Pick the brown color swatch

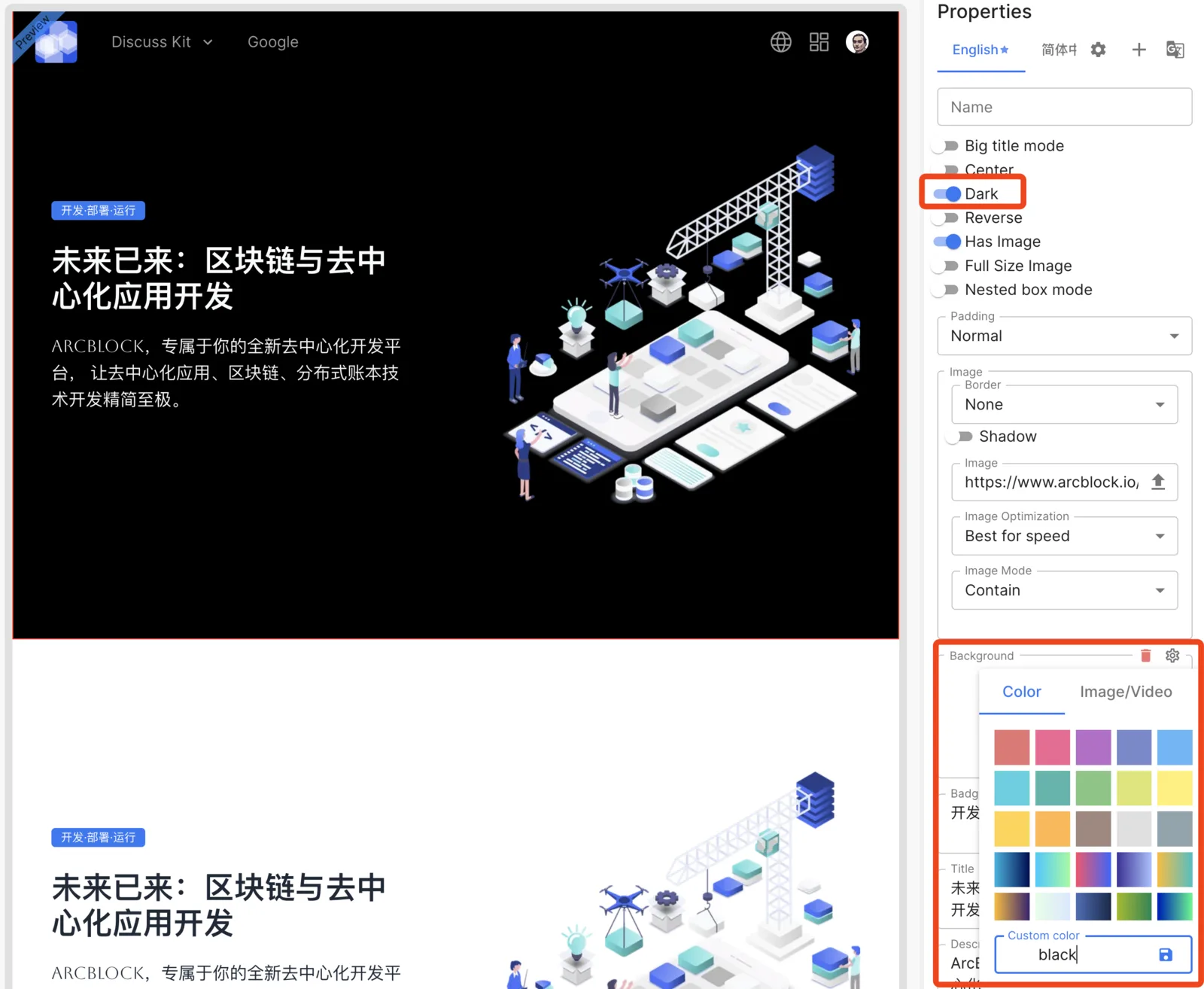(x=1093, y=829)
